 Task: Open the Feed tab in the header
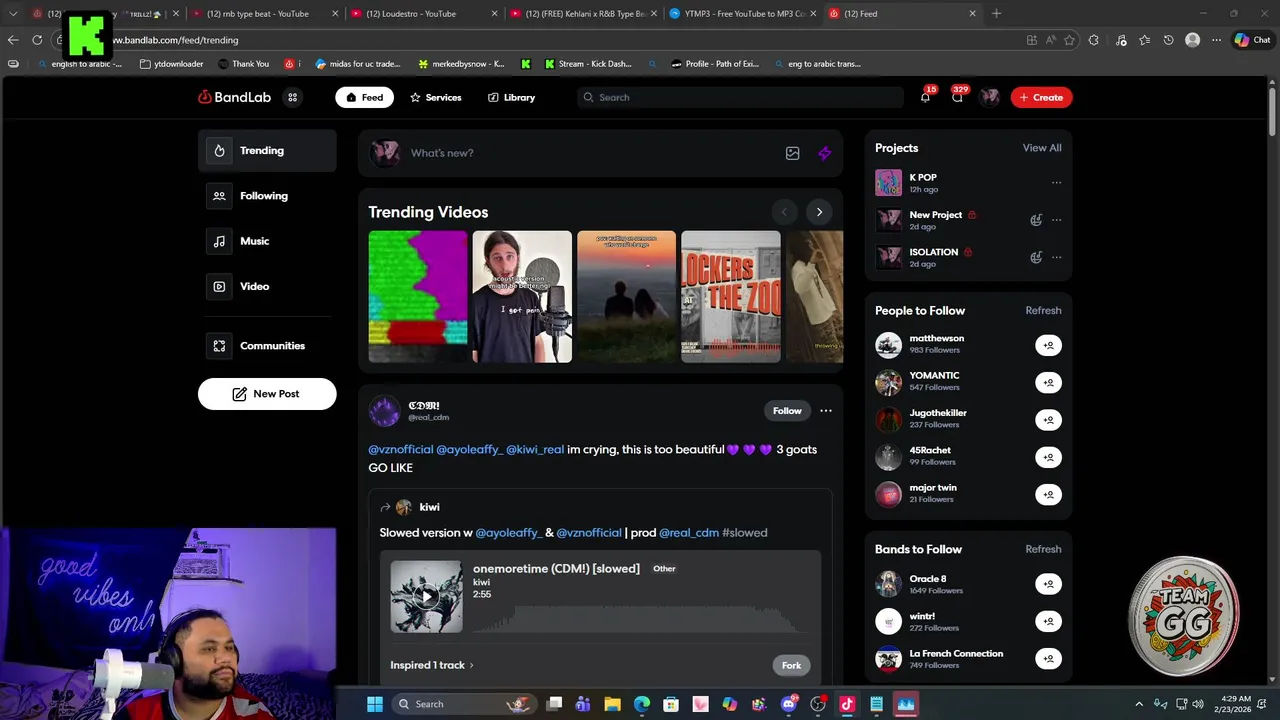(x=364, y=97)
